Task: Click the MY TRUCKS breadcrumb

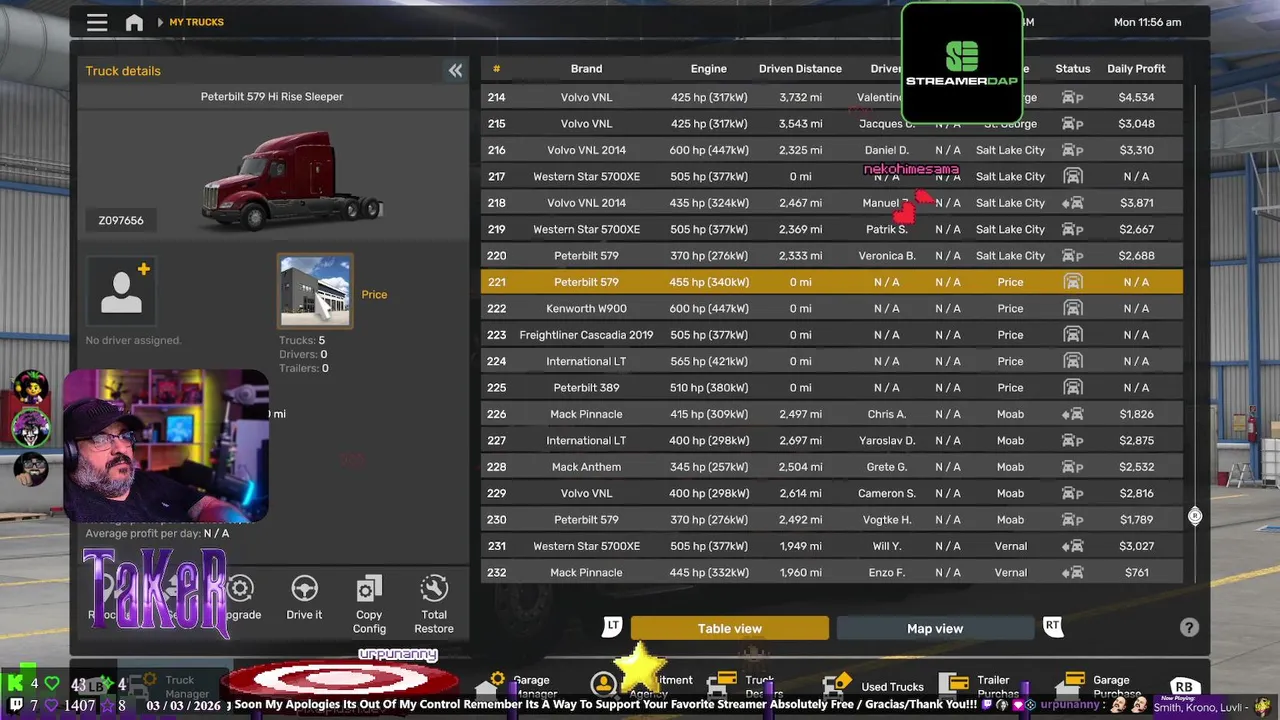Action: coord(196,22)
